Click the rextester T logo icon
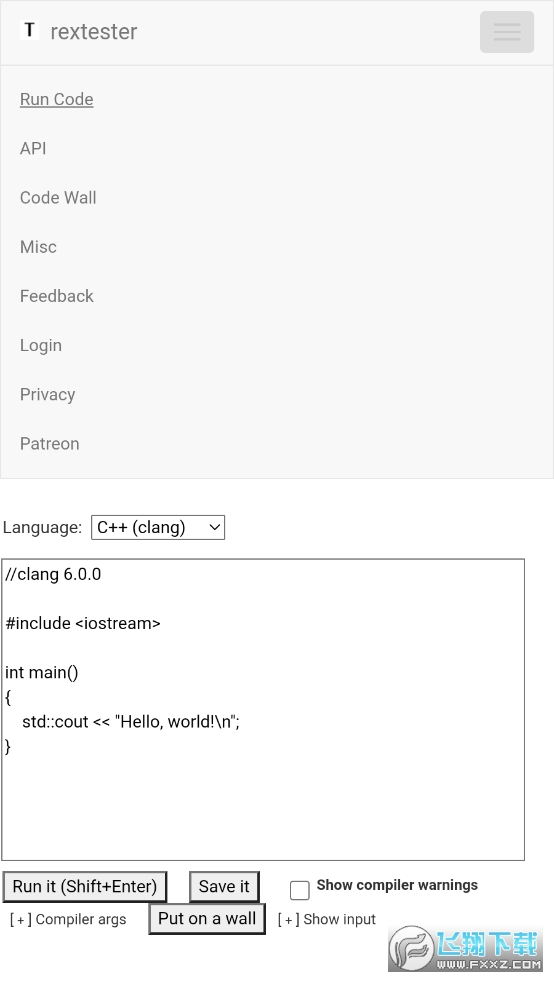 pyautogui.click(x=29, y=30)
